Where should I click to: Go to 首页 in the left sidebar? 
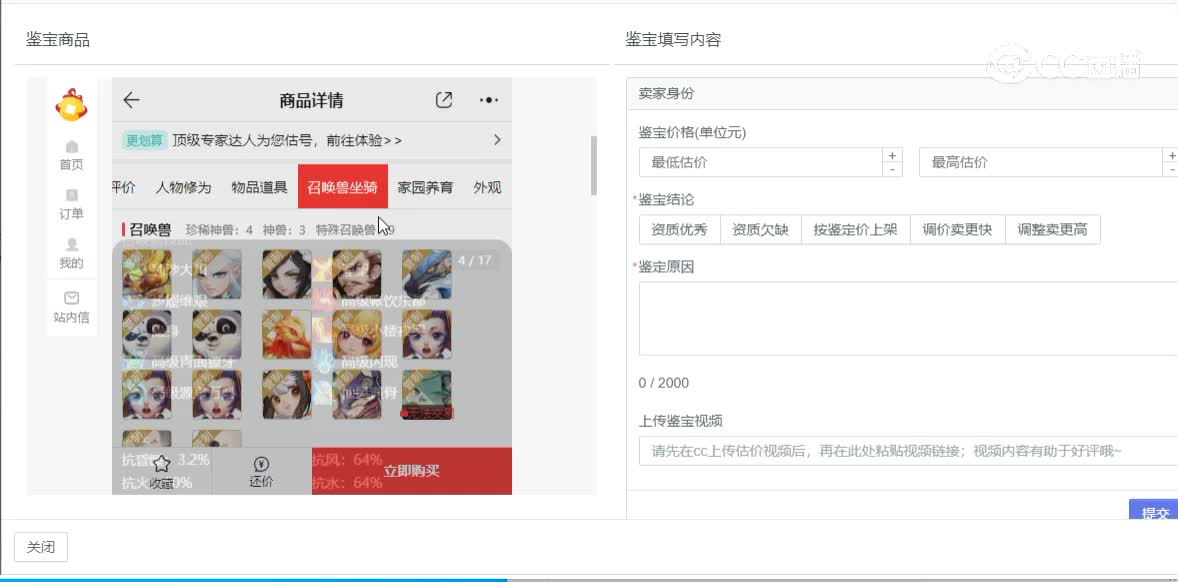pos(71,155)
